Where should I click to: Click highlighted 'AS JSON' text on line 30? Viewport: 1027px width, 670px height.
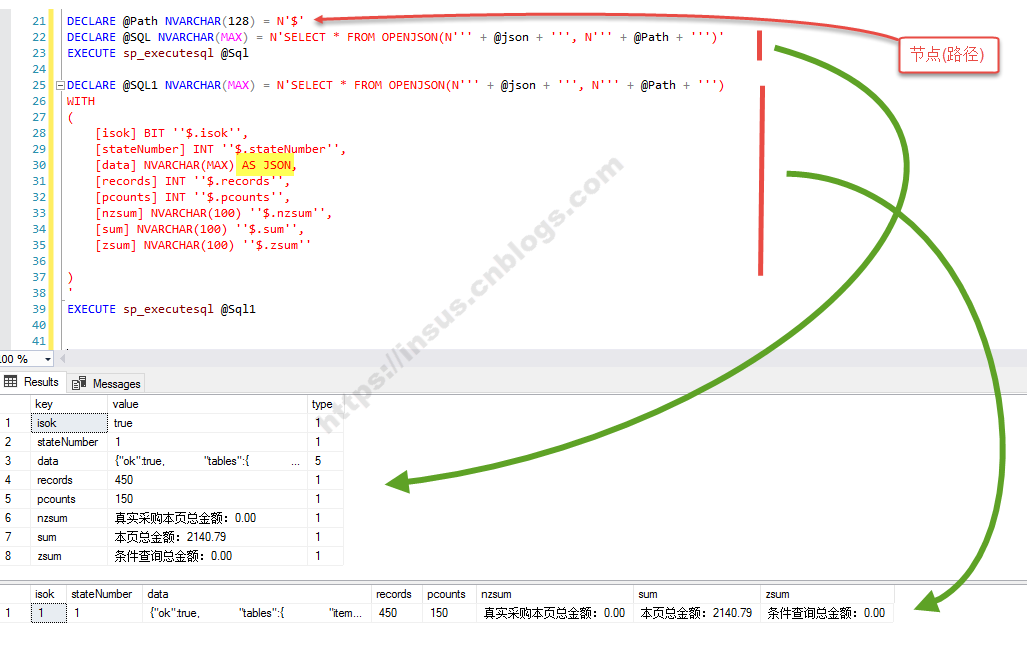pyautogui.click(x=266, y=165)
